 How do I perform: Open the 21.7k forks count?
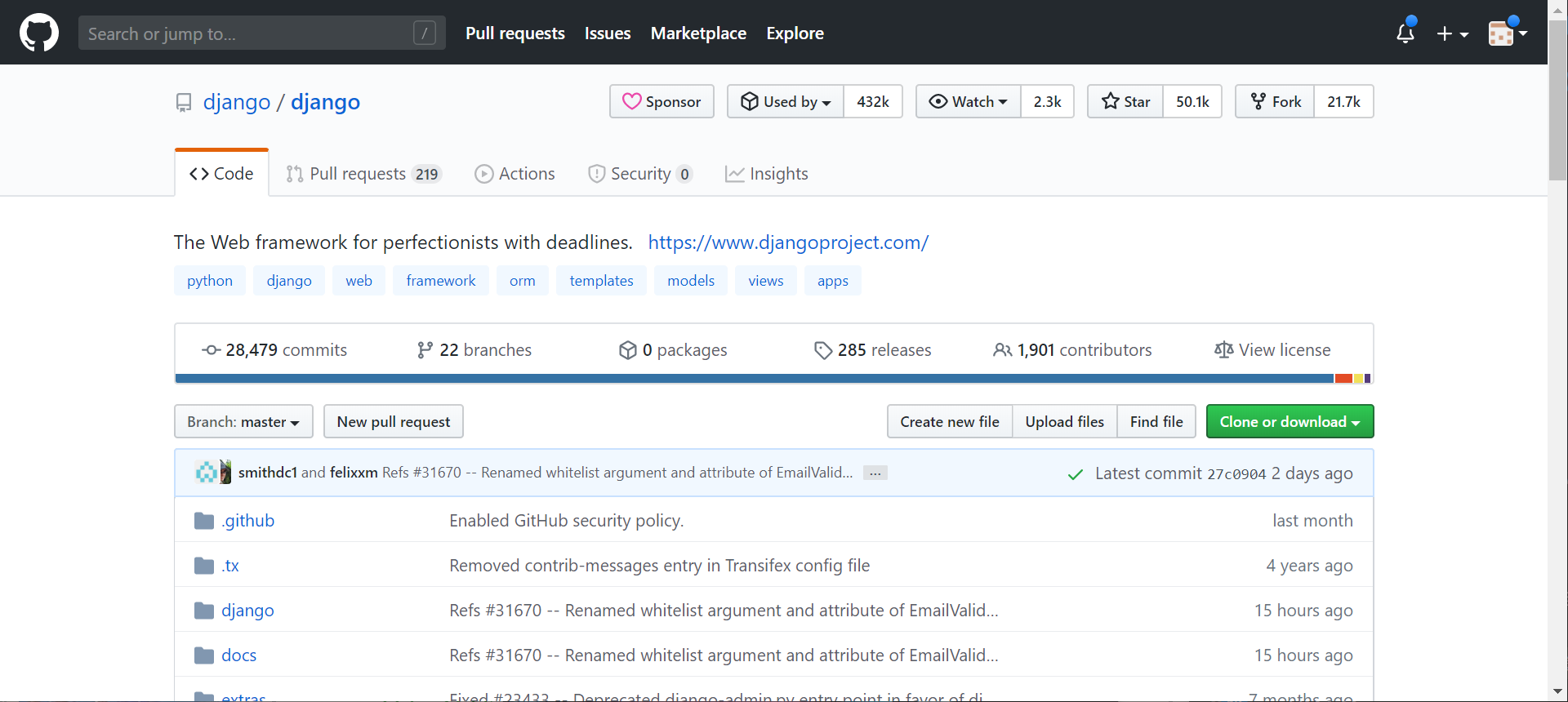tap(1343, 101)
